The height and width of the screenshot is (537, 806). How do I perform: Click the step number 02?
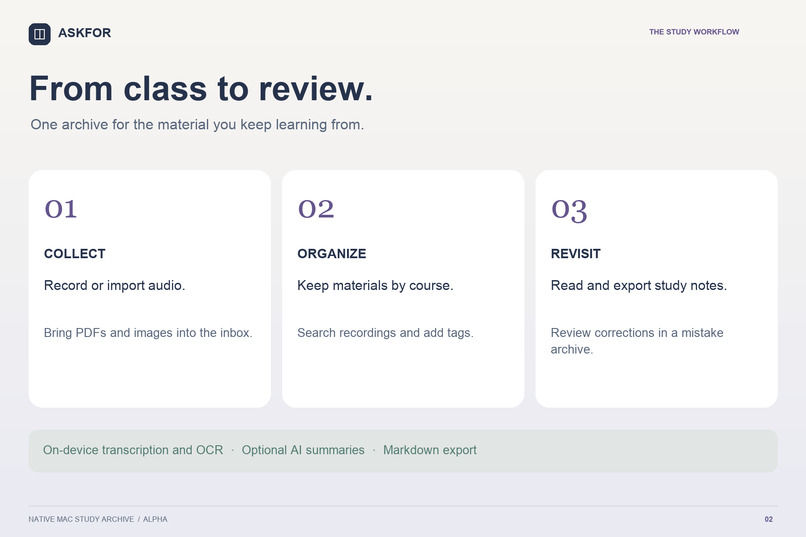316,209
